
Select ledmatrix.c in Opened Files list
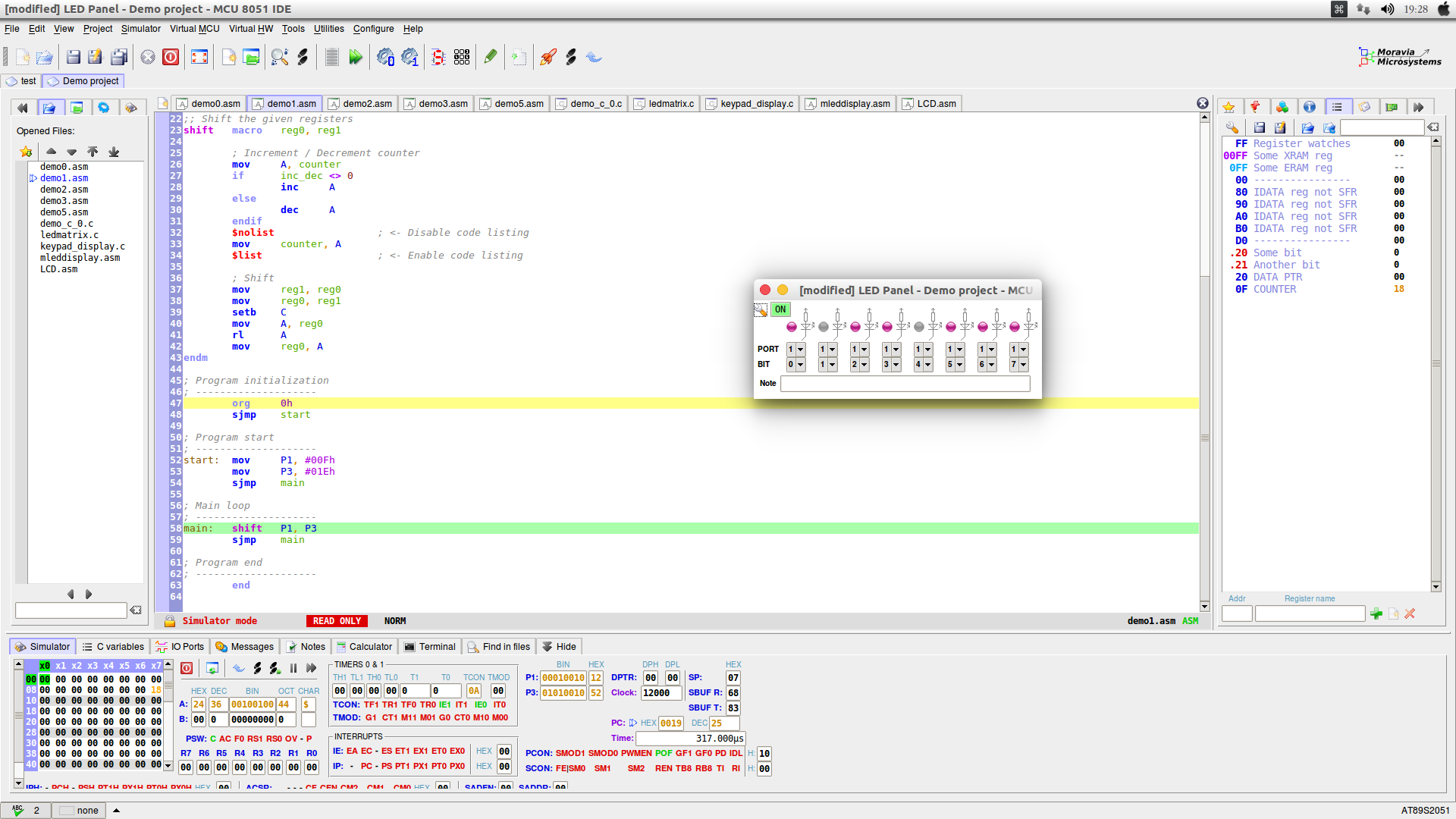pos(69,235)
